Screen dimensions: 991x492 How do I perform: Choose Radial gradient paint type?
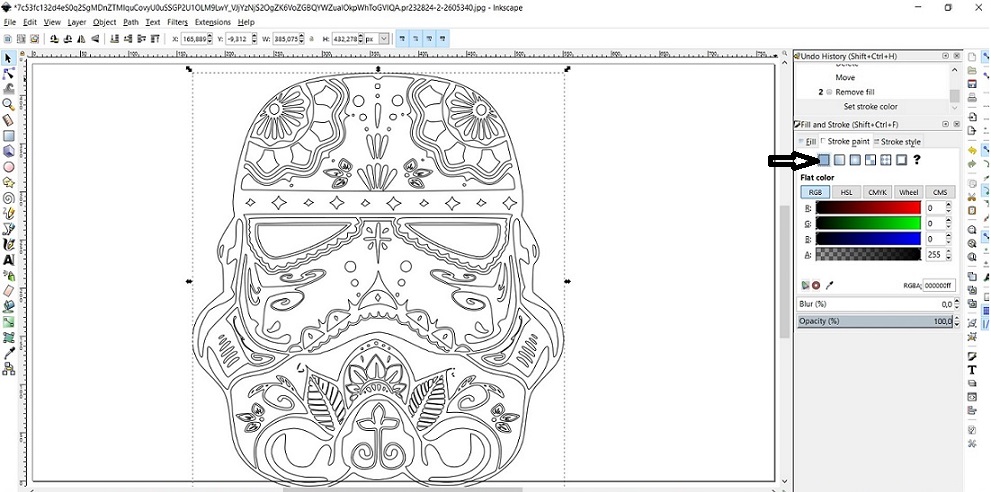point(855,160)
